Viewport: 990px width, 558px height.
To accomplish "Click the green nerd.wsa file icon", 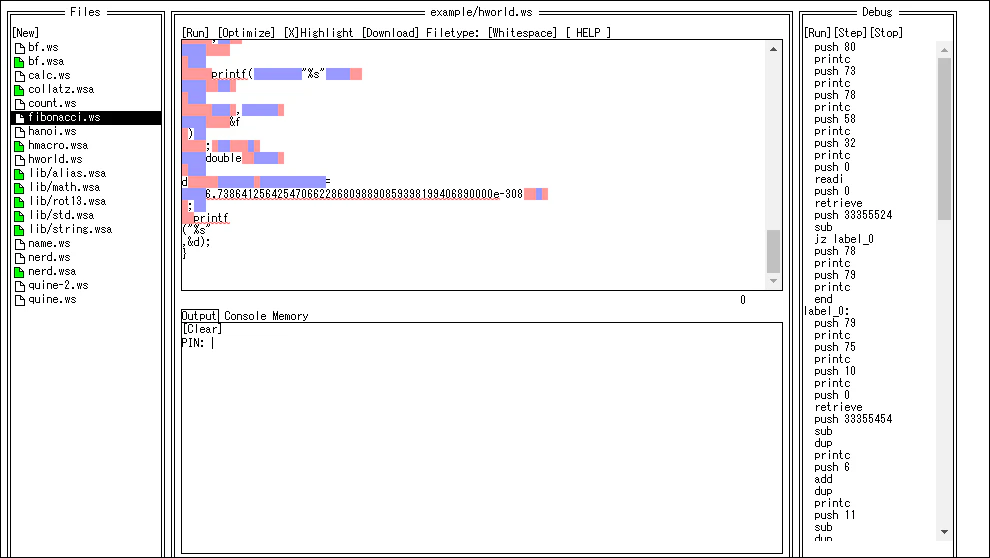I will click(20, 271).
